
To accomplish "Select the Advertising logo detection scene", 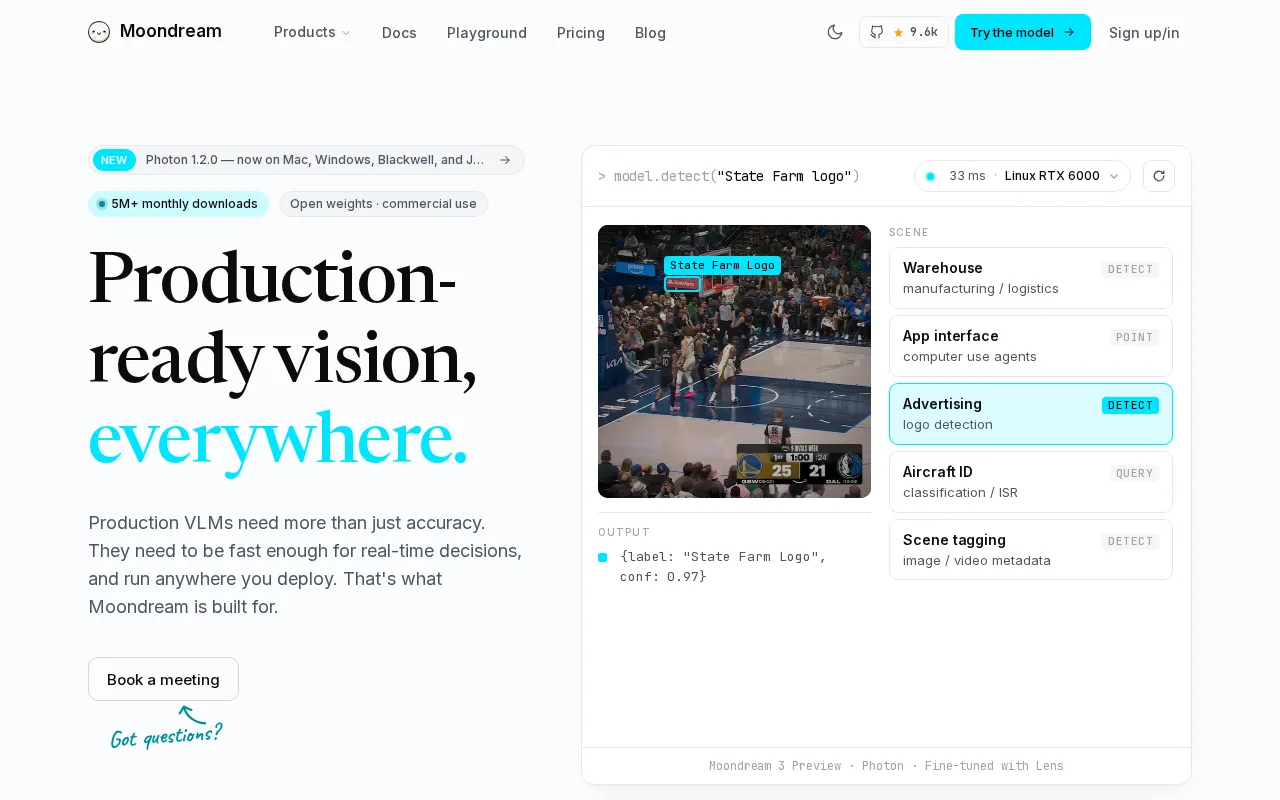I will (1031, 414).
